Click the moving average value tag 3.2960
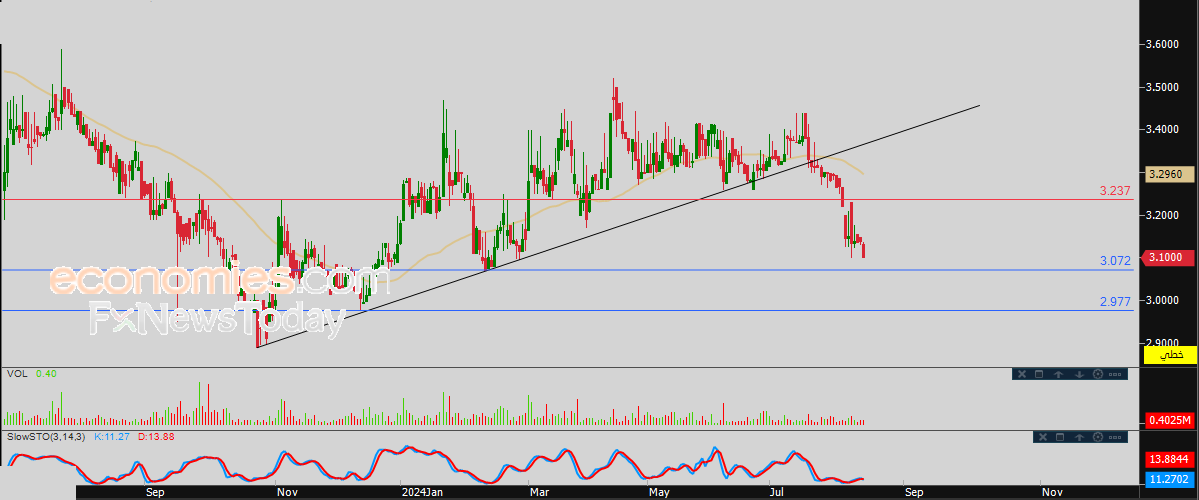Viewport: 1199px width, 500px height. tap(1169, 174)
